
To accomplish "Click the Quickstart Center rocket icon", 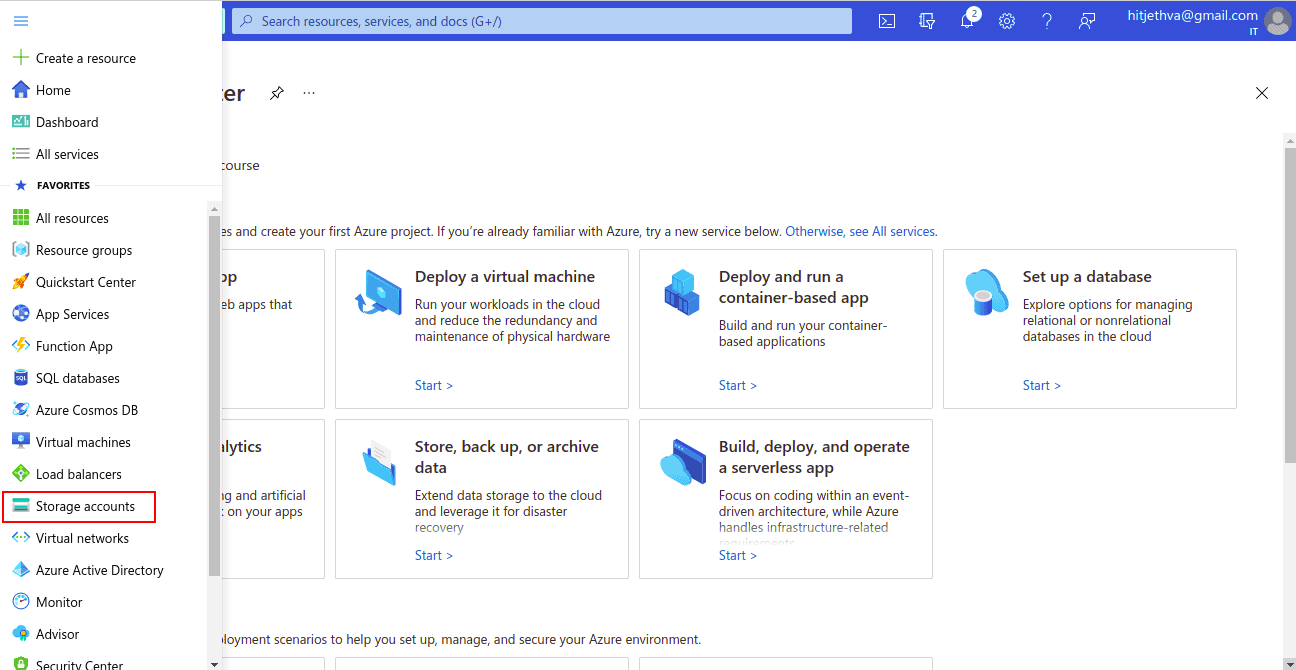I will tap(20, 282).
